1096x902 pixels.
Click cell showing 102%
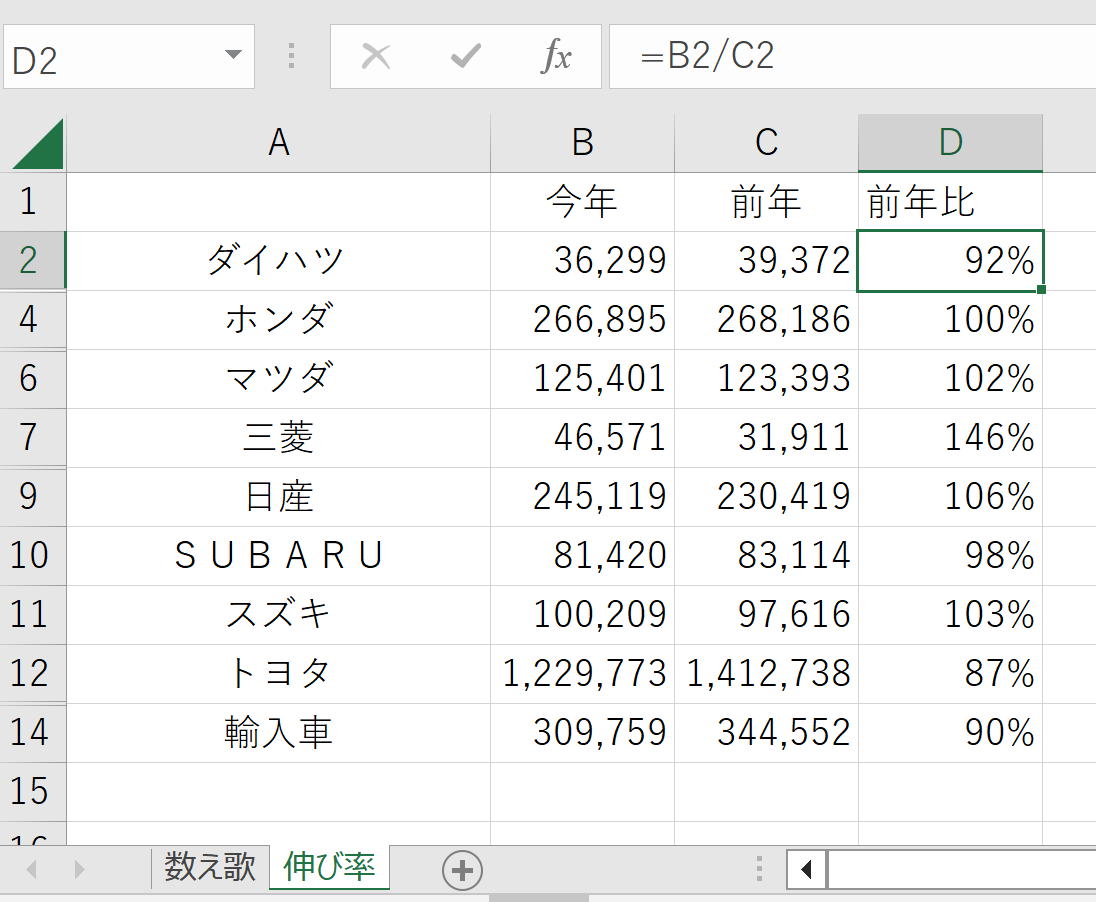pyautogui.click(x=951, y=379)
